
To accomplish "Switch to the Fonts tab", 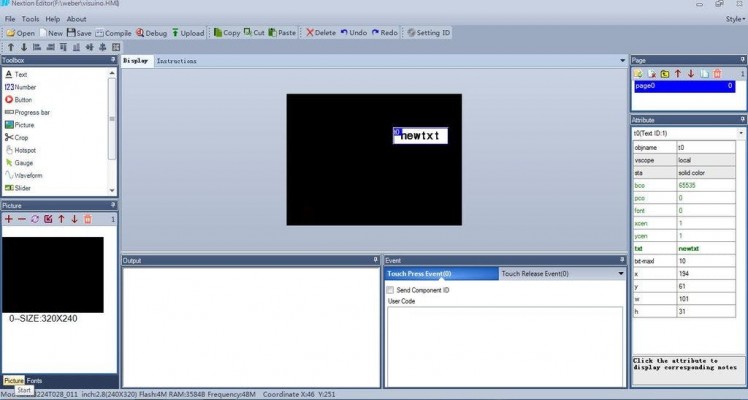I will 34,380.
